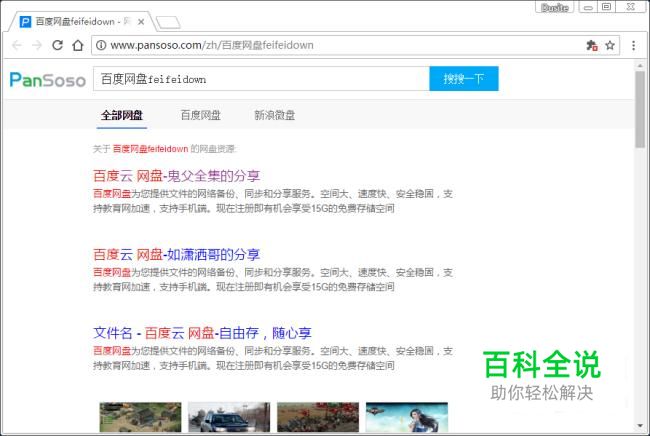Open the extension puzzle icon in address bar

coord(592,45)
